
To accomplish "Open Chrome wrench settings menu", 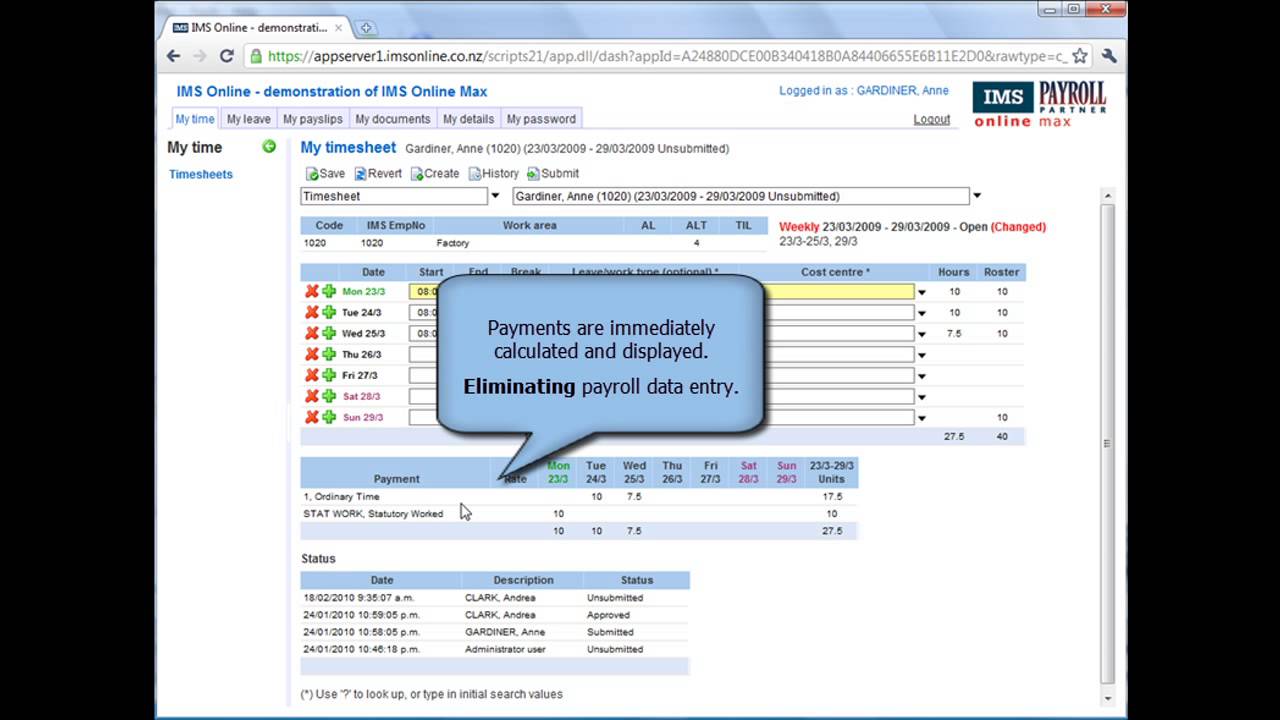I will (1109, 56).
